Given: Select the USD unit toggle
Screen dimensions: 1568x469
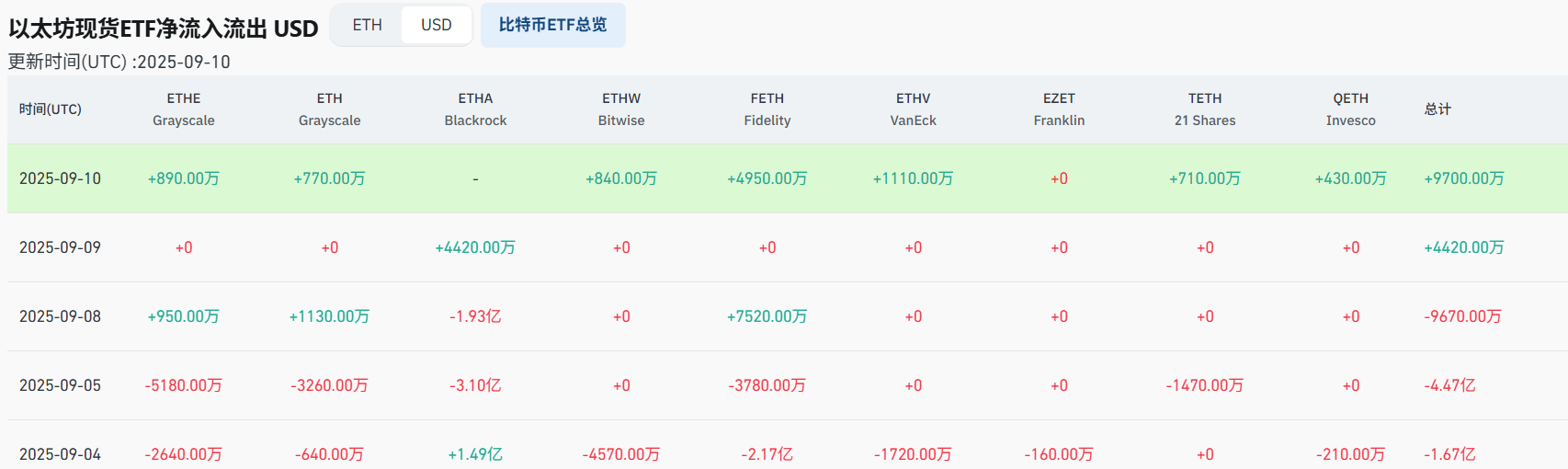Looking at the screenshot, I should pos(437,25).
